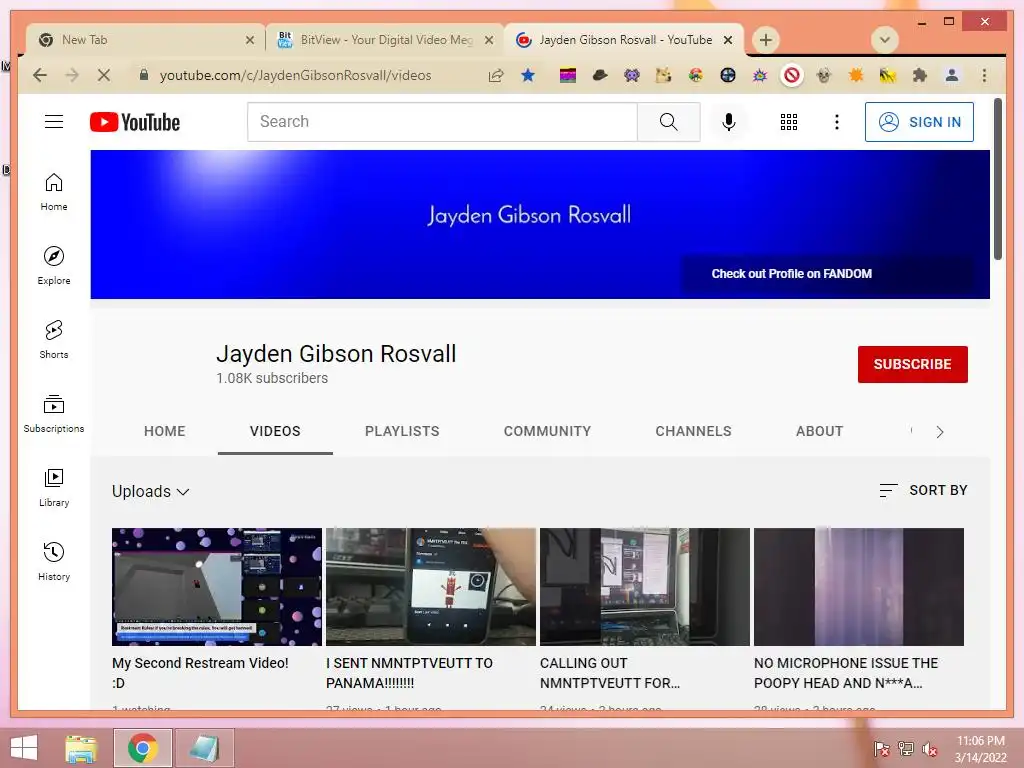Switch to the BitView browser tab
The width and height of the screenshot is (1024, 768).
(385, 40)
